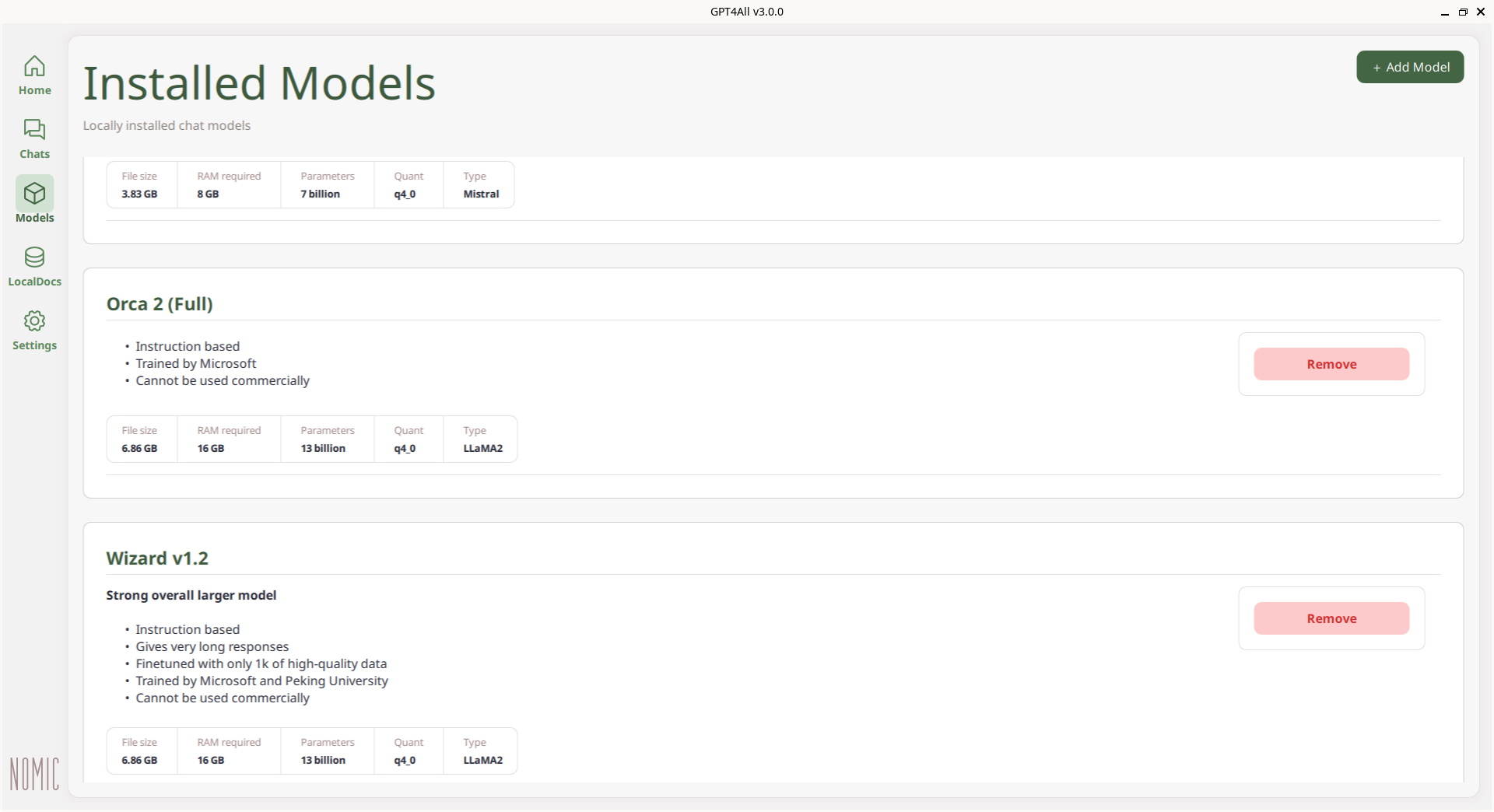Click the q4_0 quant in Mistral row
The image size is (1494, 812).
(405, 194)
